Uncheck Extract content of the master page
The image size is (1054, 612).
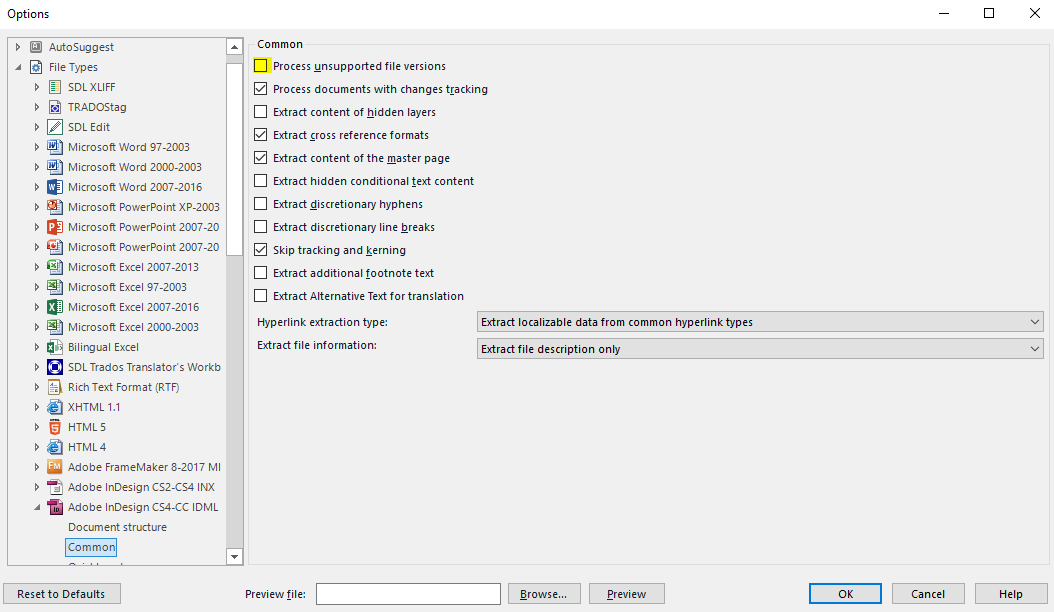[261, 158]
